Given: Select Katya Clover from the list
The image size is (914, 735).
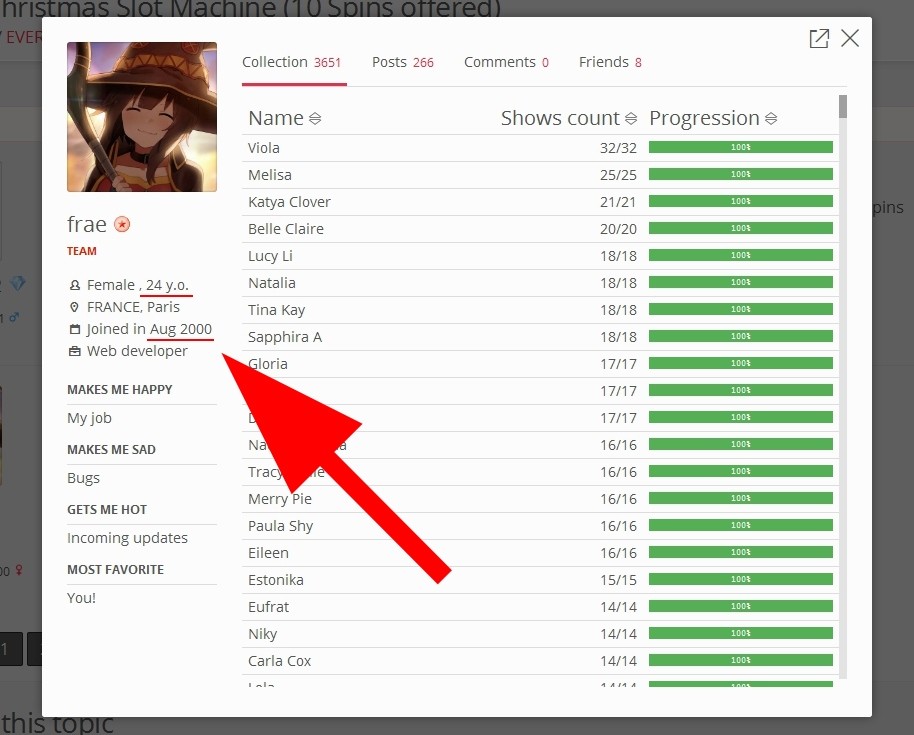Looking at the screenshot, I should (x=289, y=202).
